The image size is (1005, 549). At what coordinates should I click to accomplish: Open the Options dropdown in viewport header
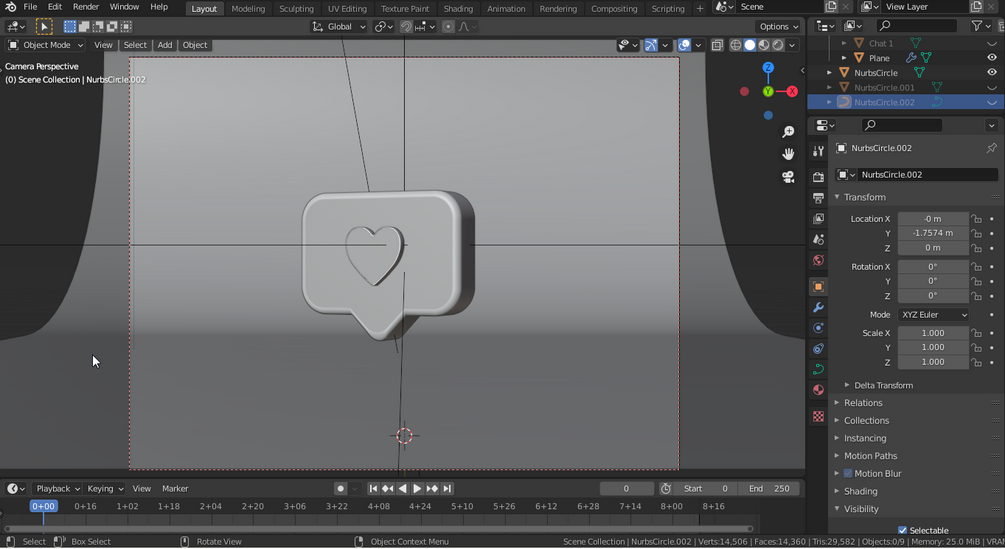pos(779,27)
